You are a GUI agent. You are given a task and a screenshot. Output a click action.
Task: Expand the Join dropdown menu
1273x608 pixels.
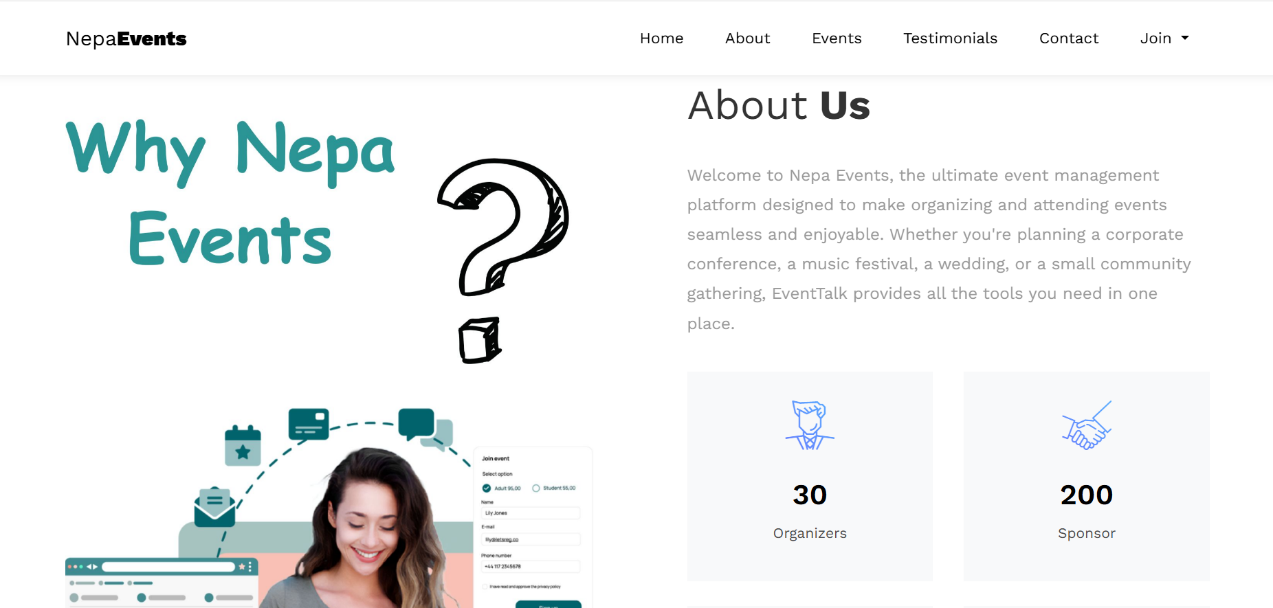1165,38
